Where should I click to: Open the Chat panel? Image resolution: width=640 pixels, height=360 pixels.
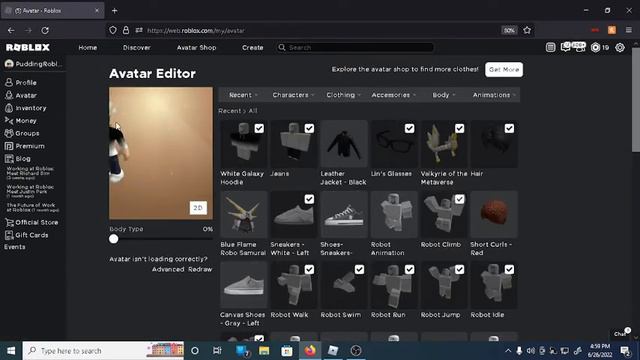tap(620, 333)
